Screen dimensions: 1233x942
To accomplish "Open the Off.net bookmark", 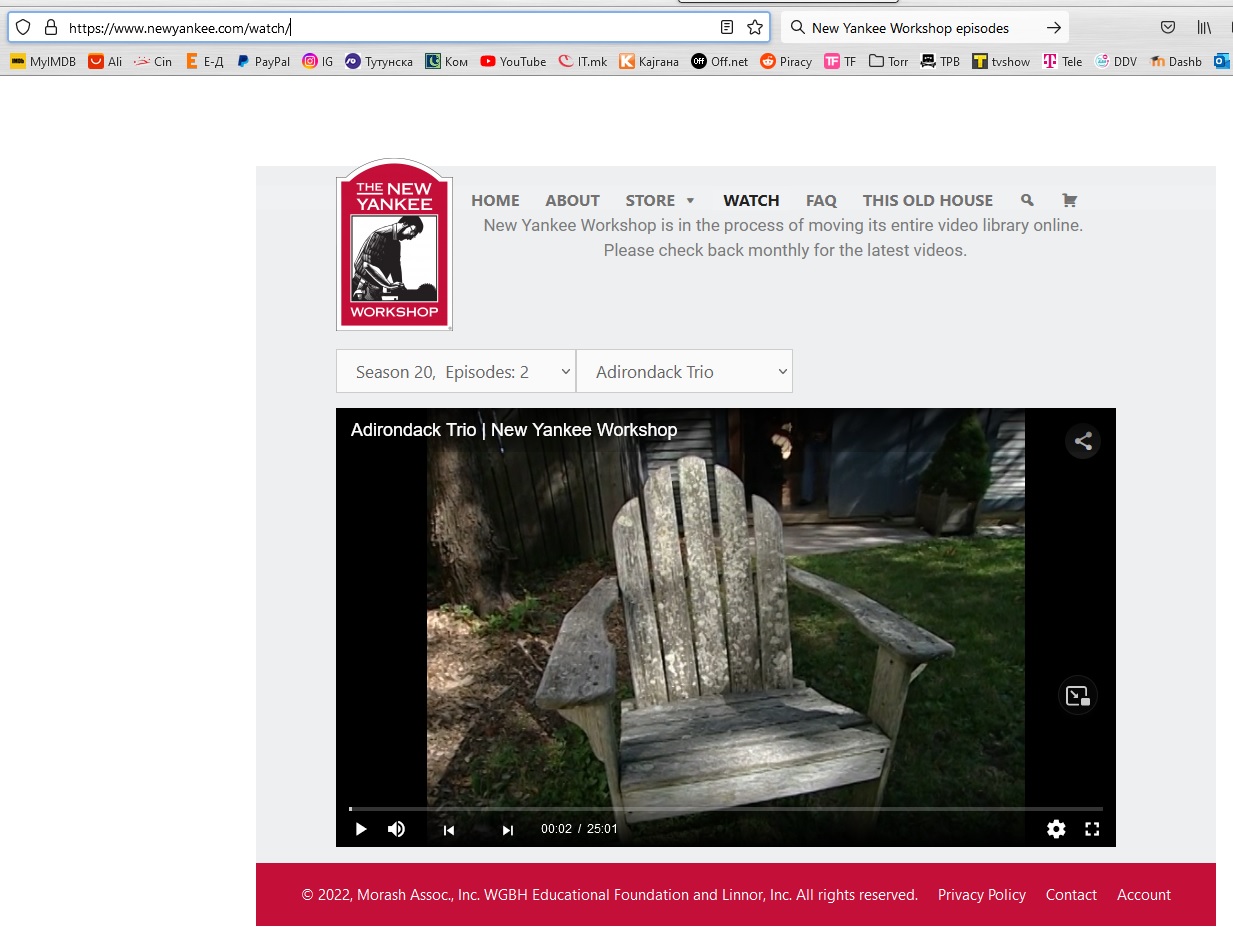I will point(720,61).
